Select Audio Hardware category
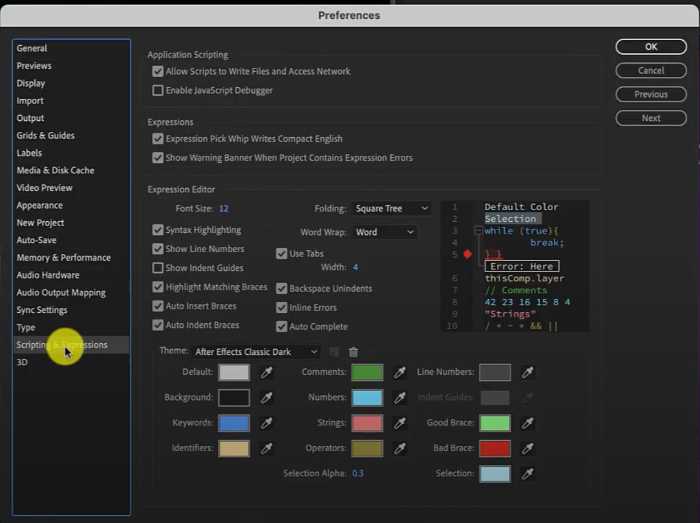 tap(48, 275)
